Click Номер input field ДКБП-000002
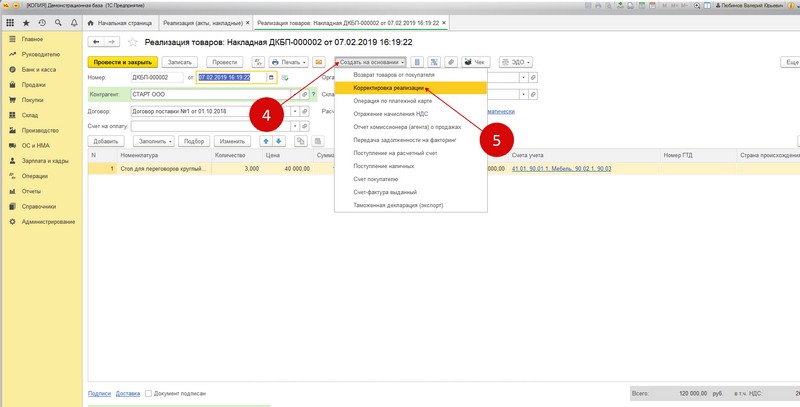This screenshot has width=800, height=407. click(x=157, y=78)
